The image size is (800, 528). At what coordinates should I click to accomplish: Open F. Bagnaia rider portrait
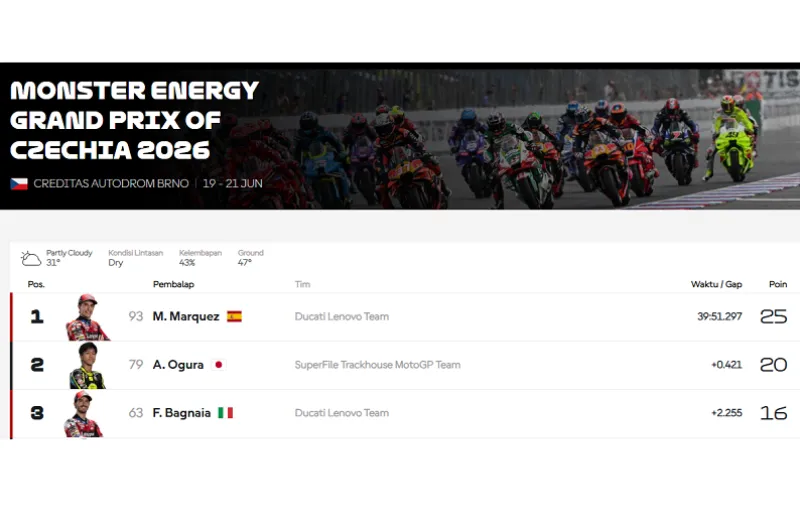(x=84, y=414)
